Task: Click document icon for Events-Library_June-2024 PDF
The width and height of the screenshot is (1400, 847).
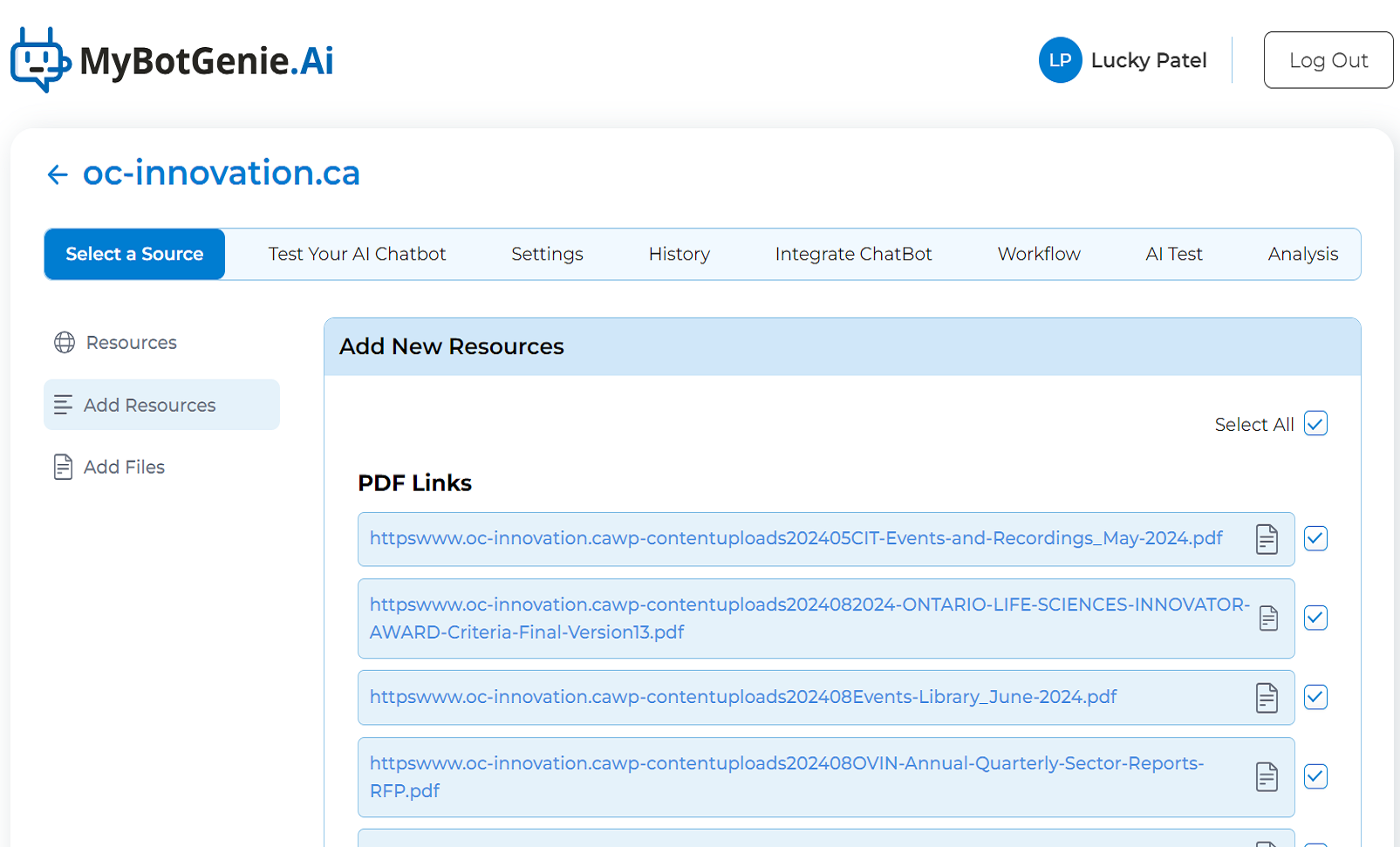Action: click(1267, 698)
